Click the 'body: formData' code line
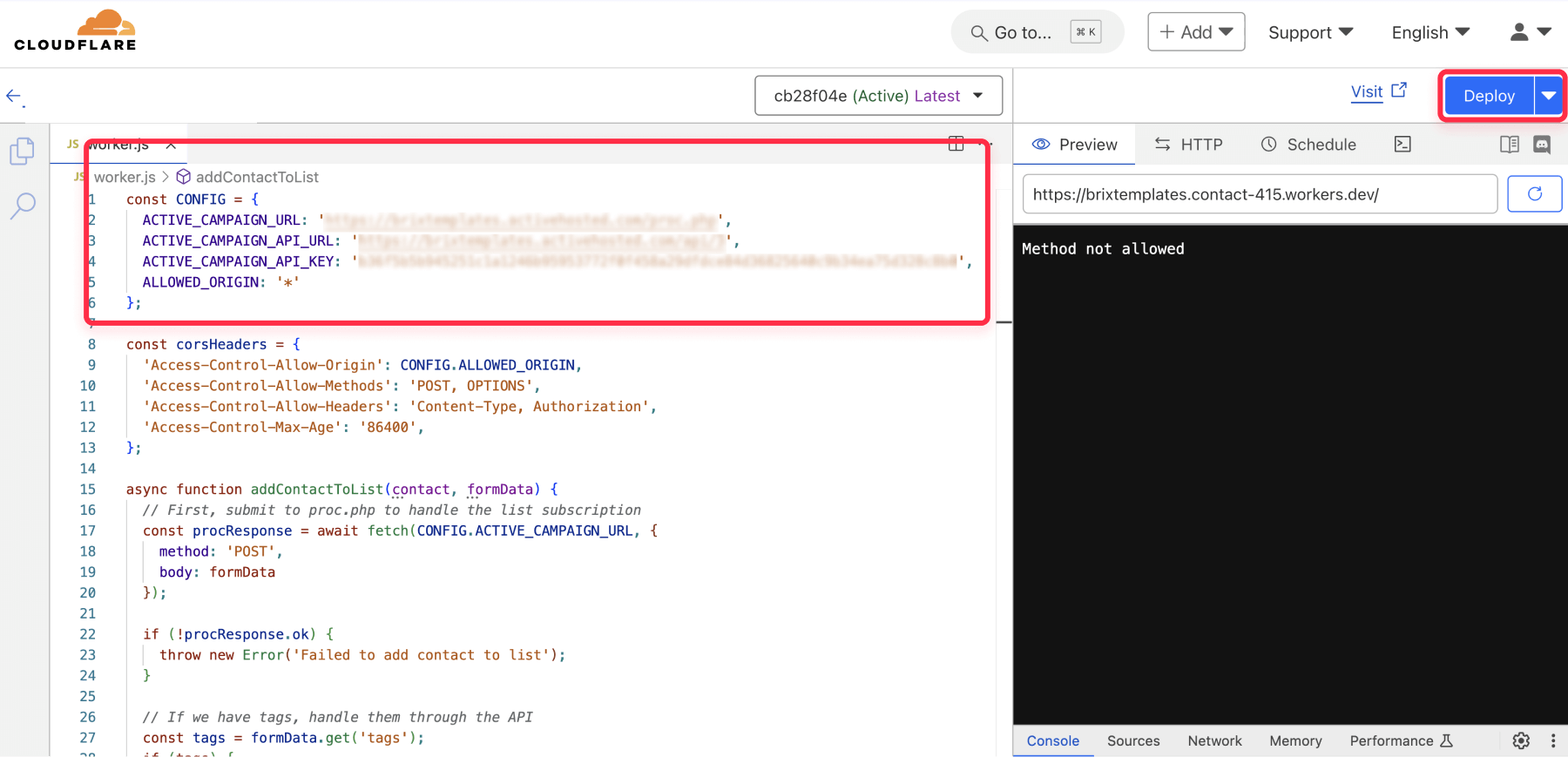 click(x=217, y=572)
